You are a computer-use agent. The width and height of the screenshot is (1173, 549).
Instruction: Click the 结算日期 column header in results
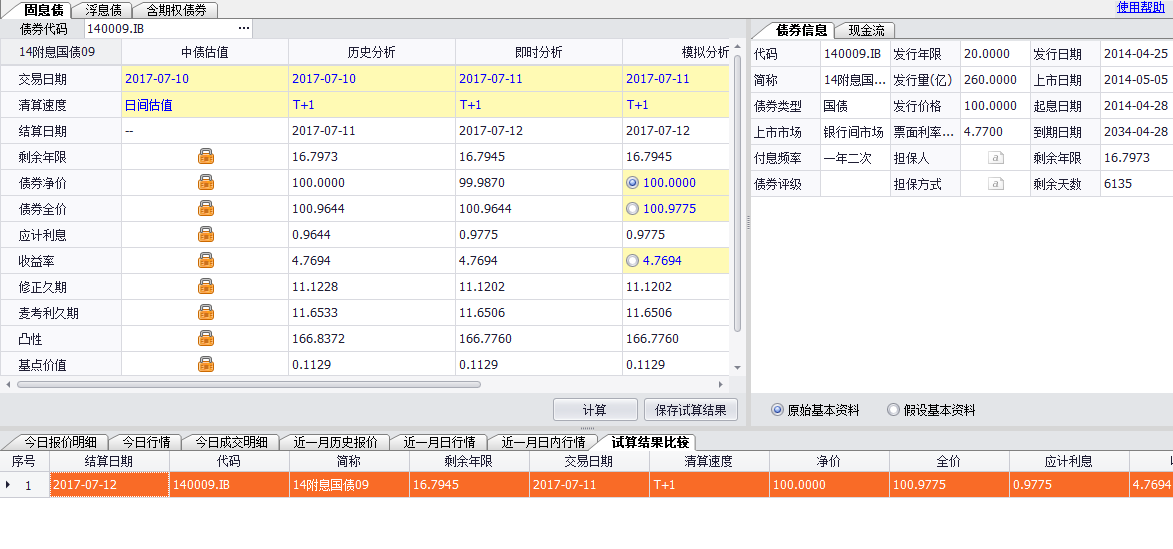(x=109, y=461)
